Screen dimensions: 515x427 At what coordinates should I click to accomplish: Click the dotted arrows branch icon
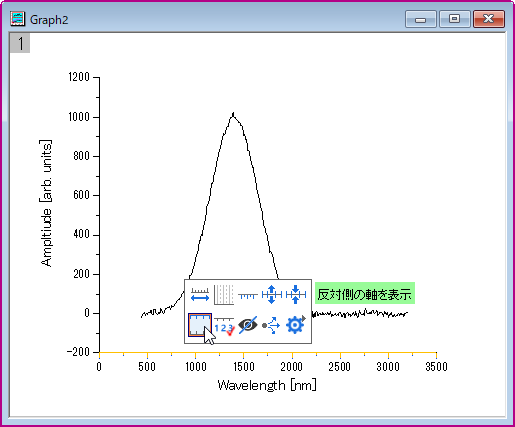tap(271, 326)
